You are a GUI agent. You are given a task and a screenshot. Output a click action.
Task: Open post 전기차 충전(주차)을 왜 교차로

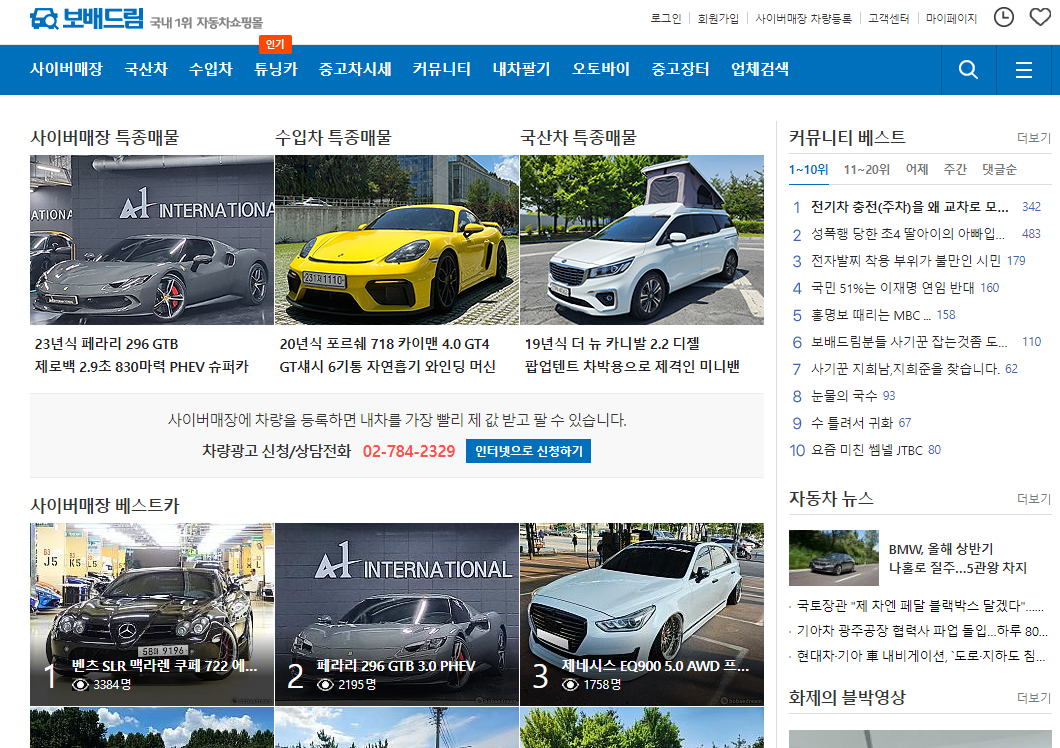[909, 207]
